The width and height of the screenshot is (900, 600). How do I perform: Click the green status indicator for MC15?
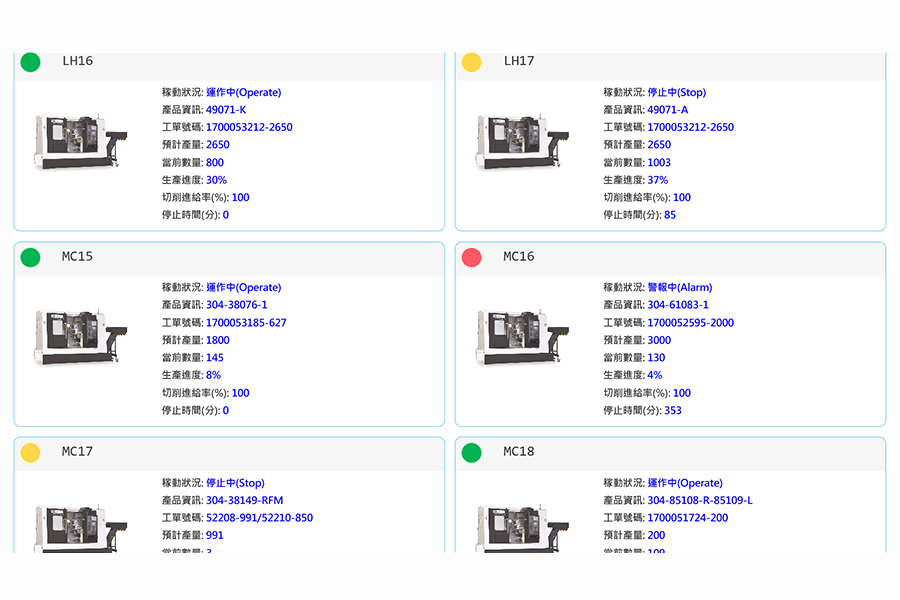[x=30, y=257]
